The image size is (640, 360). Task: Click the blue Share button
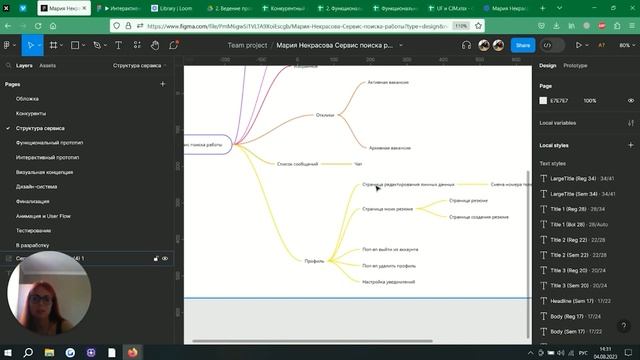coord(523,45)
